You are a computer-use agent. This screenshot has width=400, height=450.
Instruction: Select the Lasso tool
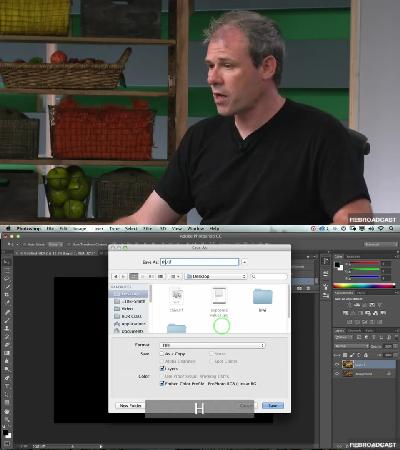(x=7, y=278)
